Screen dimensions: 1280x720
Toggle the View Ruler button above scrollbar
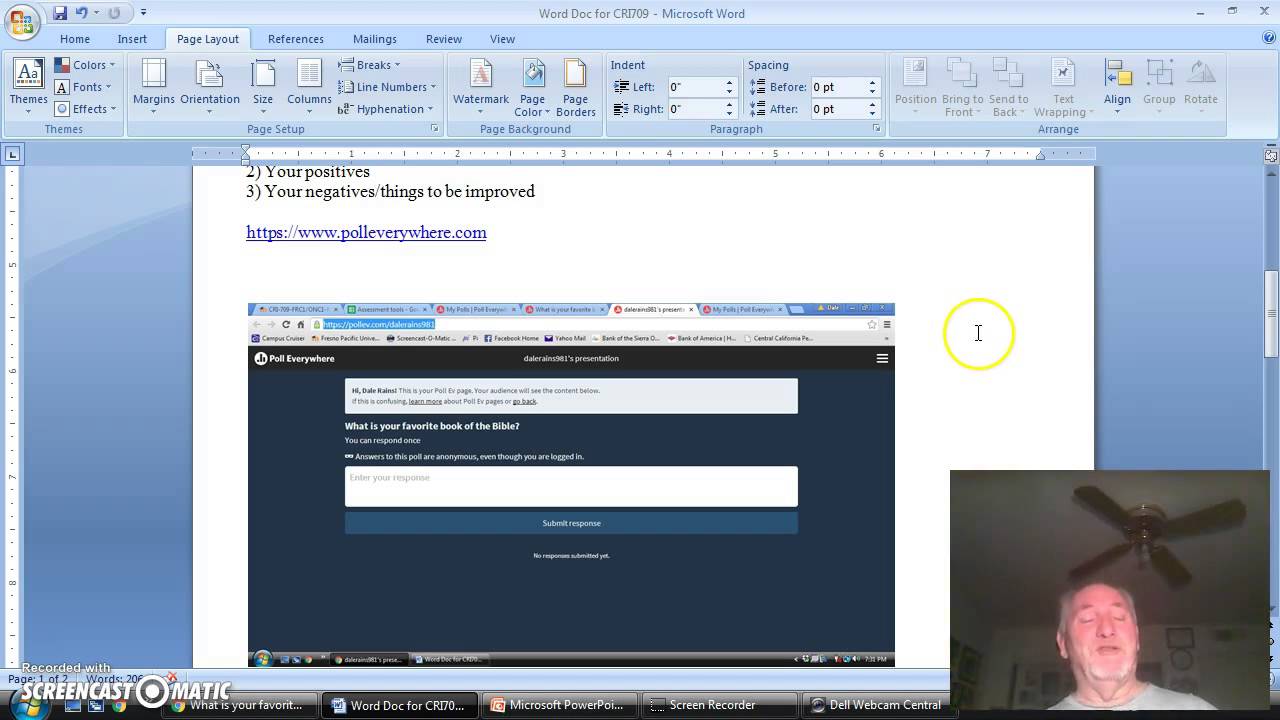click(1271, 155)
